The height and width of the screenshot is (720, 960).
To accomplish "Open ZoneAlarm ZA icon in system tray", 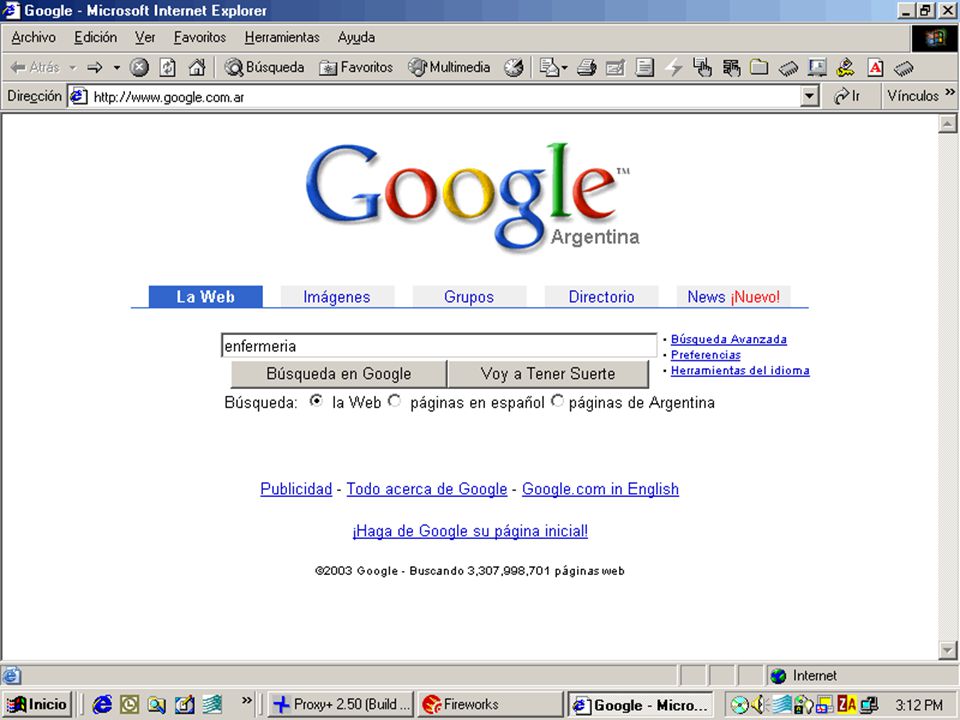I will point(847,705).
